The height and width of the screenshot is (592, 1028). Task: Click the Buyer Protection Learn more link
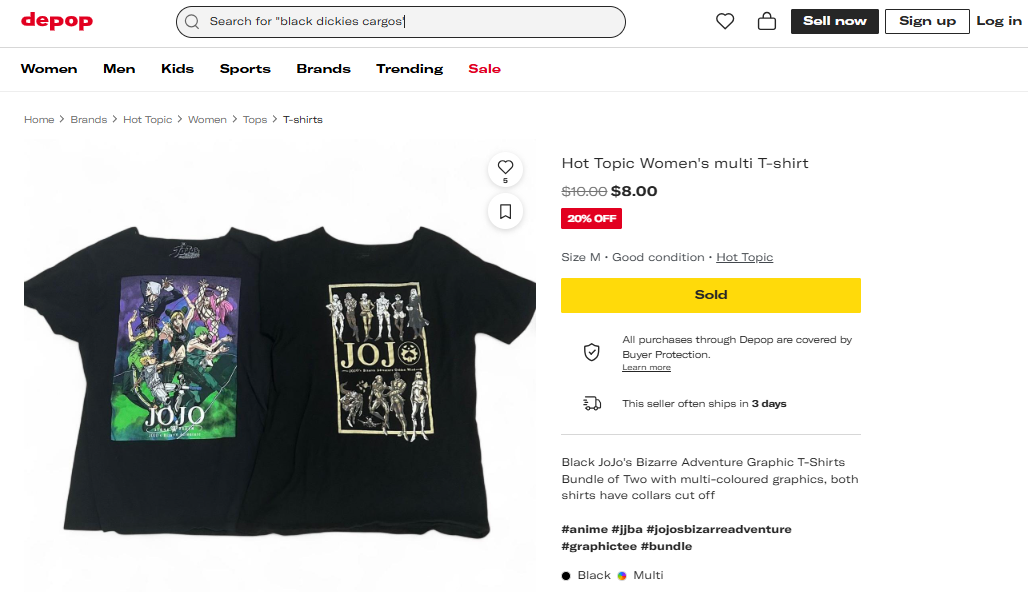646,368
